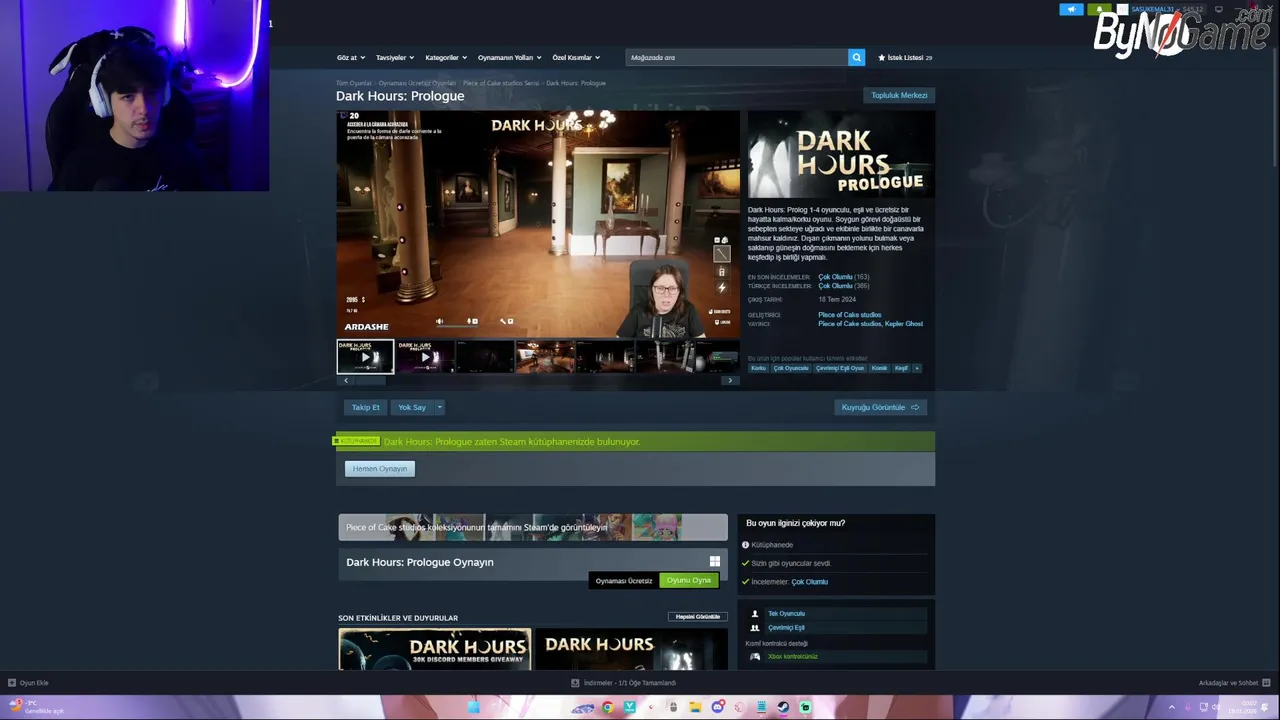Screen dimensions: 1280x720
Task: Expand the Tavsiyeler menu
Action: 395,57
